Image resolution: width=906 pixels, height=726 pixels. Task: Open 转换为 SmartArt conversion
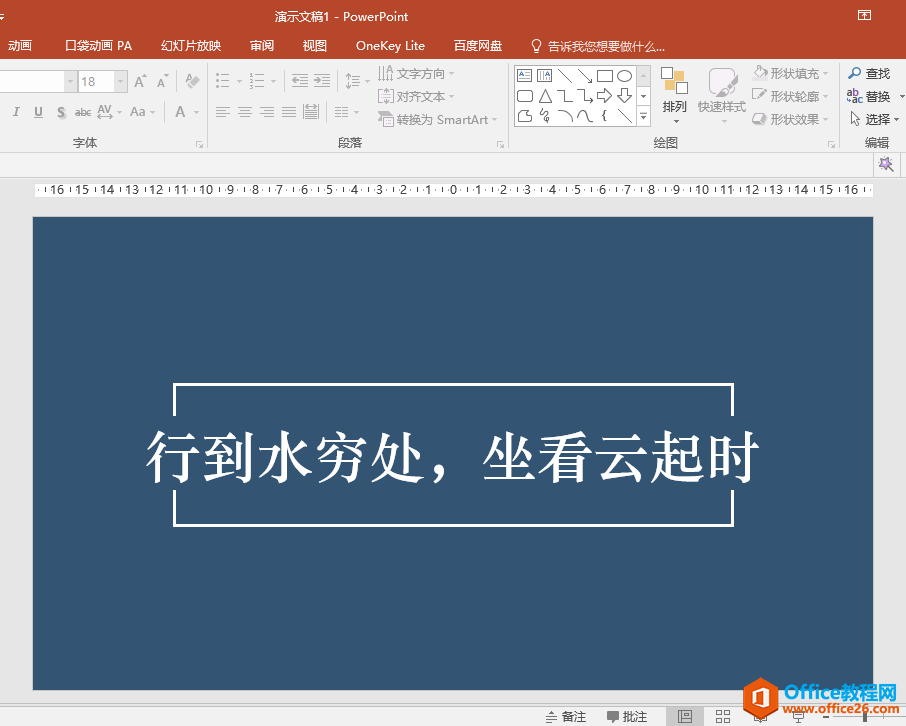pyautogui.click(x=437, y=119)
